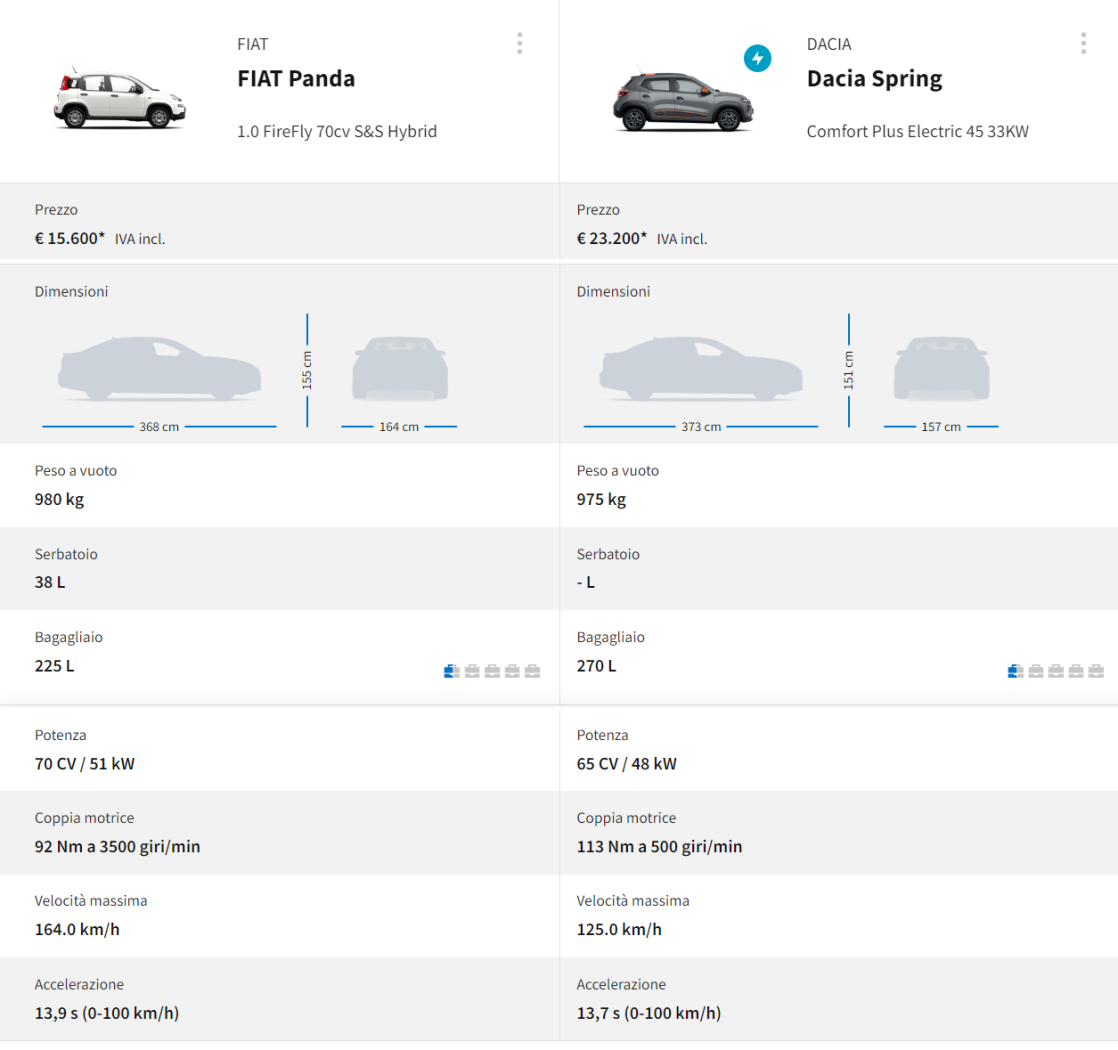
Task: Open the Dacia Spring three-dot options menu
Action: coord(1083,43)
